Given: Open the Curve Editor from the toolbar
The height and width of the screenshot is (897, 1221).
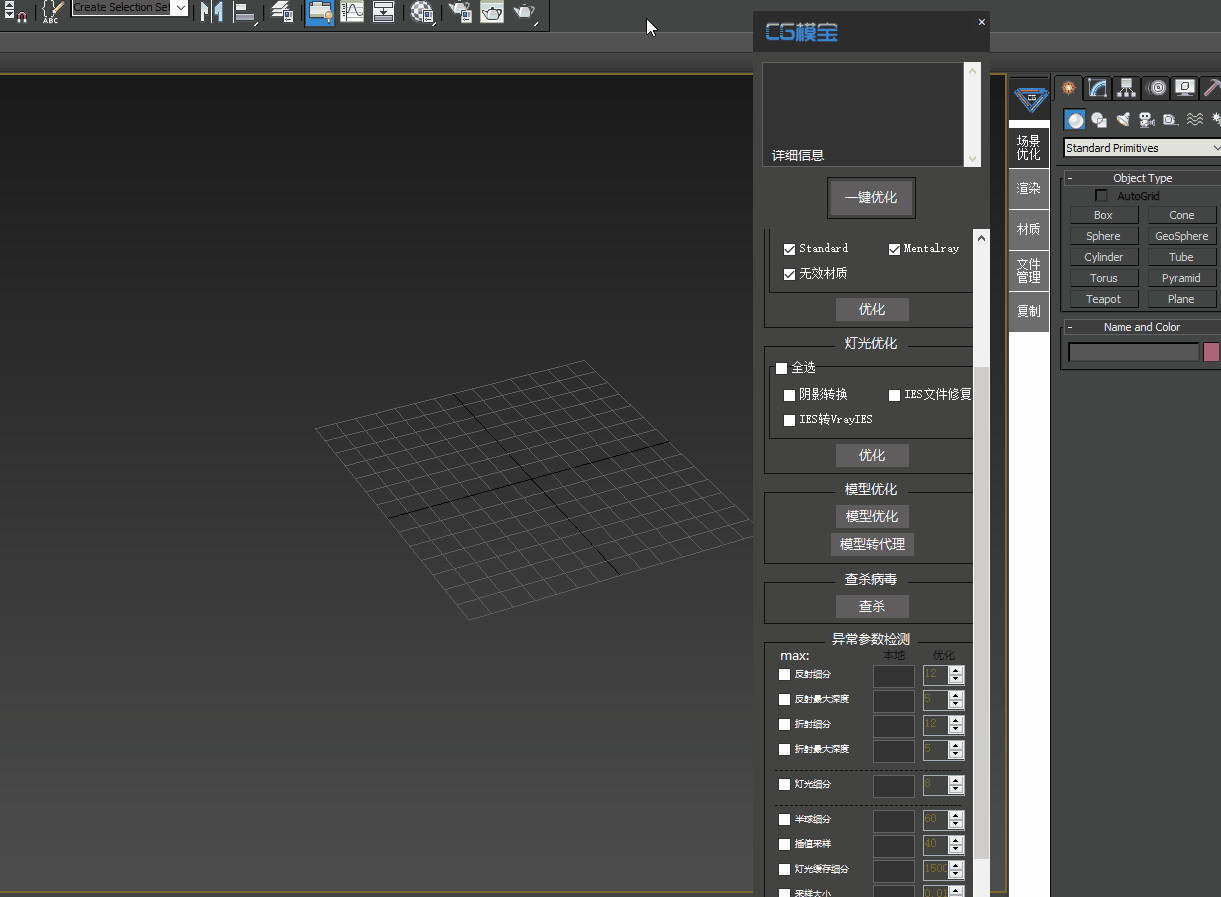Looking at the screenshot, I should [353, 13].
